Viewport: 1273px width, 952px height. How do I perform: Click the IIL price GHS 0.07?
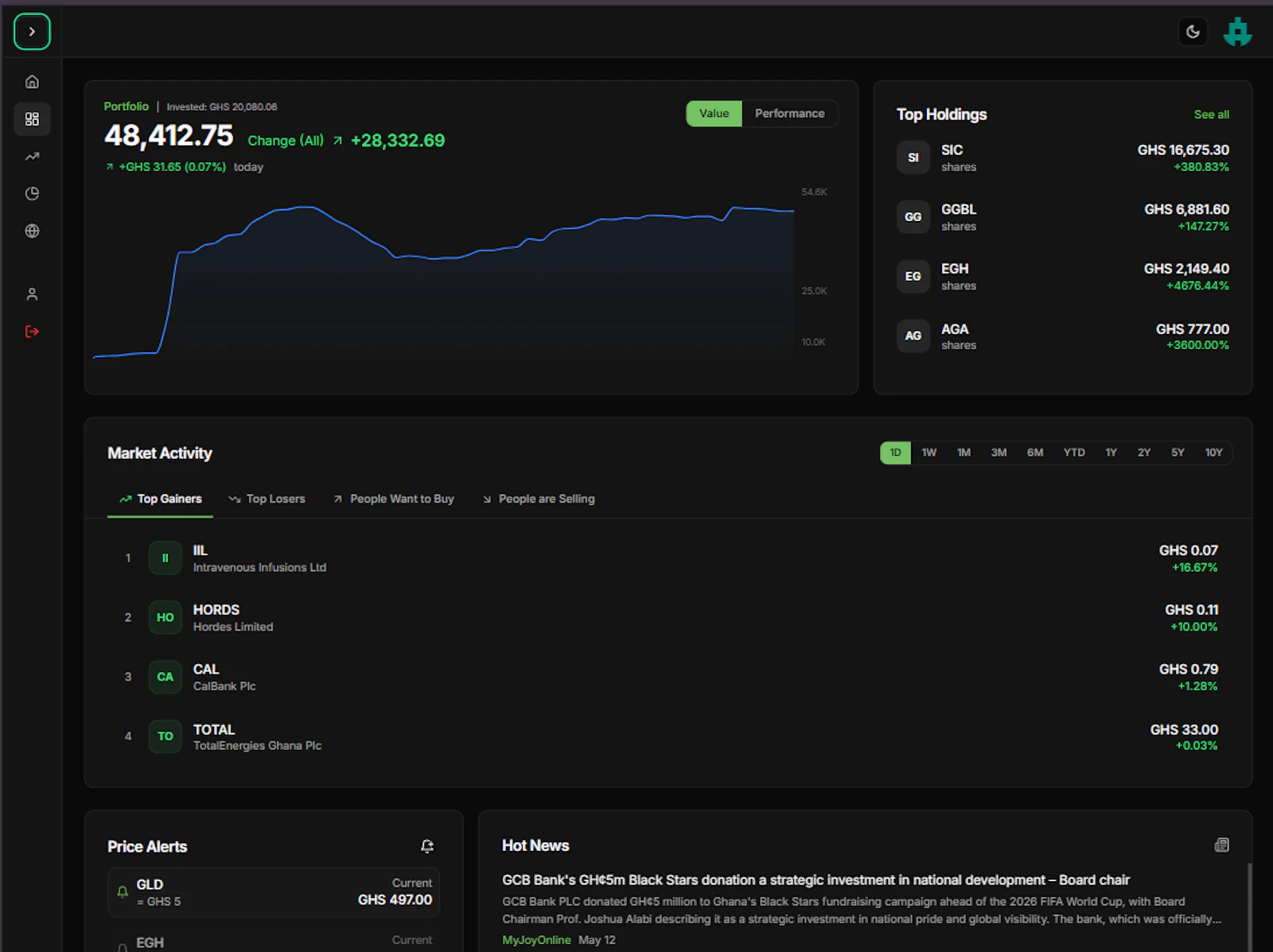(x=1188, y=550)
